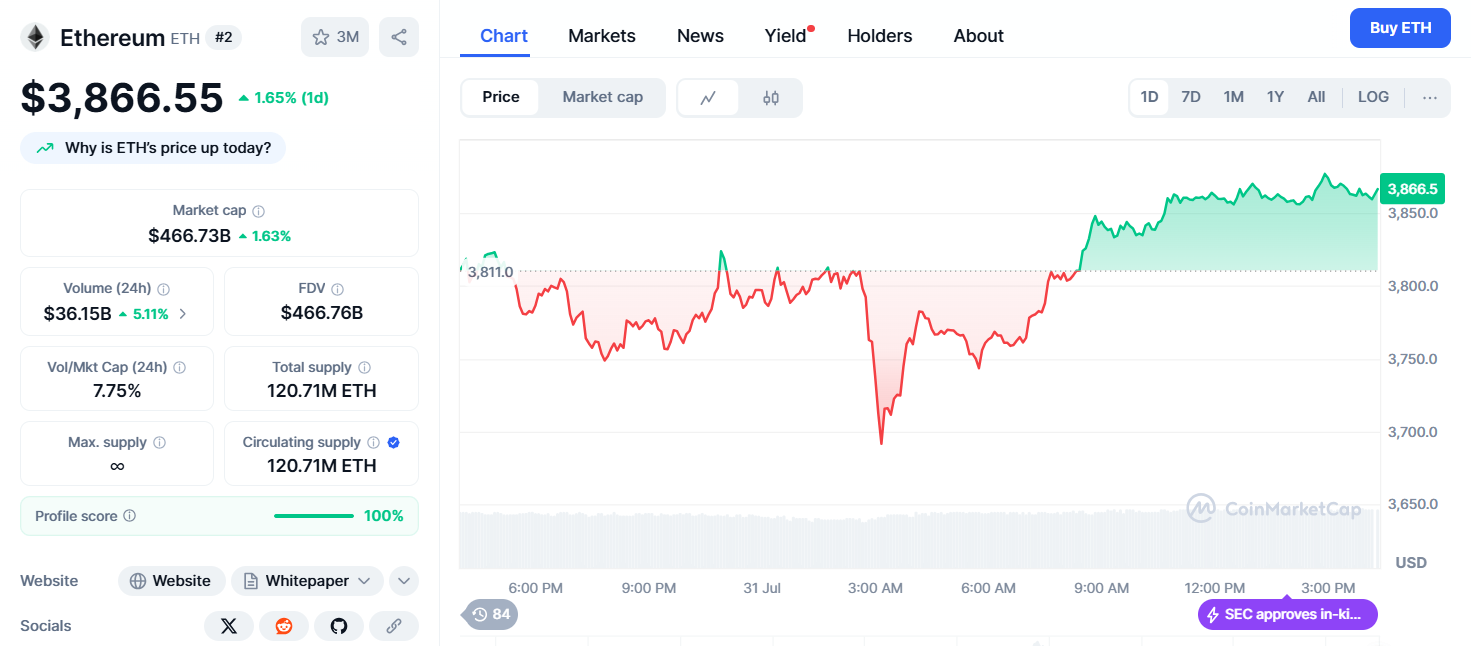Toggle chart to Market cap view
Image resolution: width=1471 pixels, height=646 pixels.
coord(602,97)
